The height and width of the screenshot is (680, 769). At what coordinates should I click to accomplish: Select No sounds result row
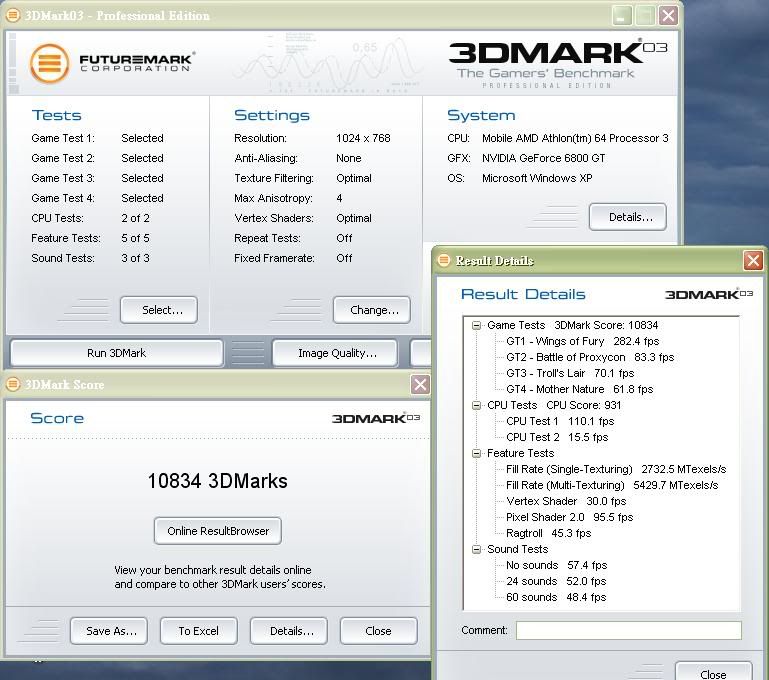[x=557, y=565]
